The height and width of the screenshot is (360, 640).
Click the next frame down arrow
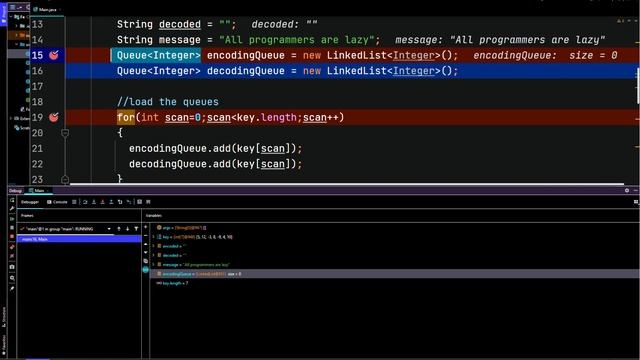pos(127,229)
